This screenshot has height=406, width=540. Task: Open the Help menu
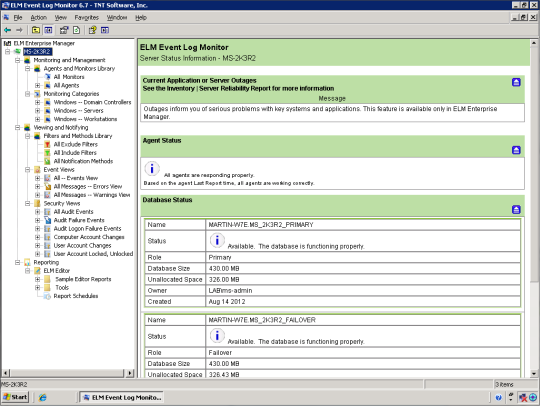pyautogui.click(x=141, y=18)
